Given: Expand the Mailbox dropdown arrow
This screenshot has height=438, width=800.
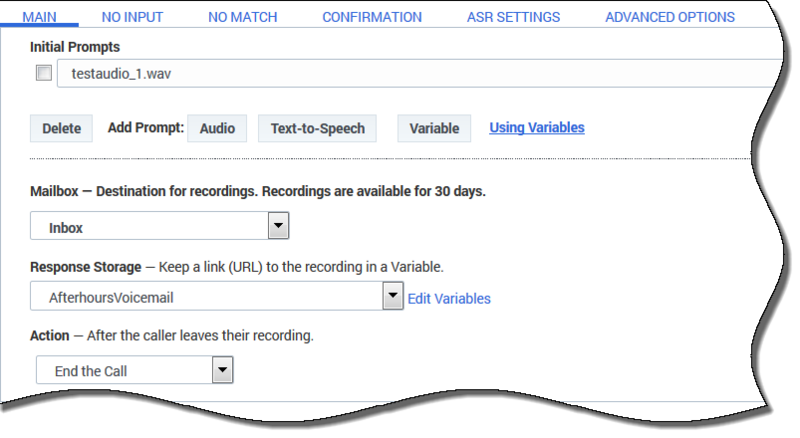Looking at the screenshot, I should click(279, 226).
